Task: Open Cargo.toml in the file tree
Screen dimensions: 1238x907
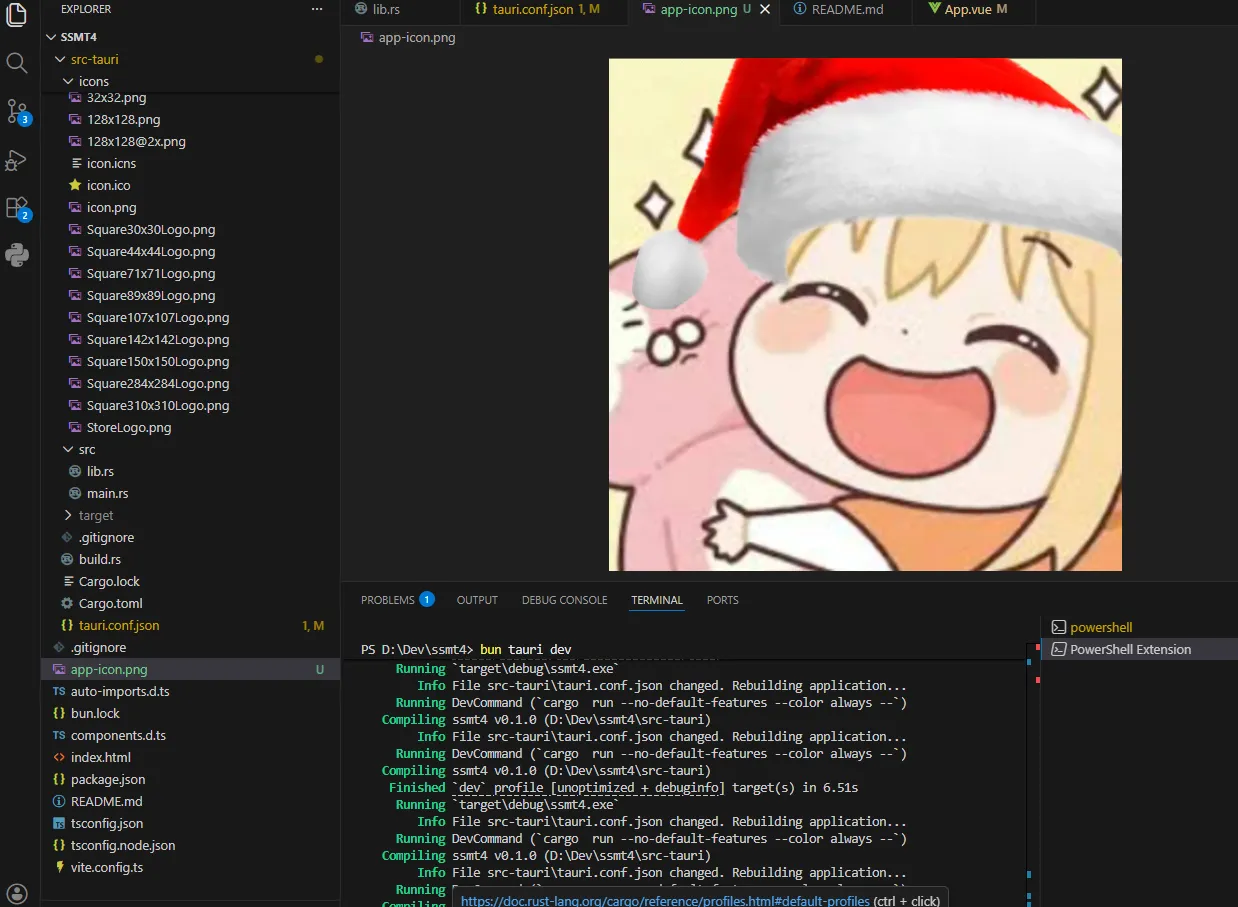Action: pos(110,603)
